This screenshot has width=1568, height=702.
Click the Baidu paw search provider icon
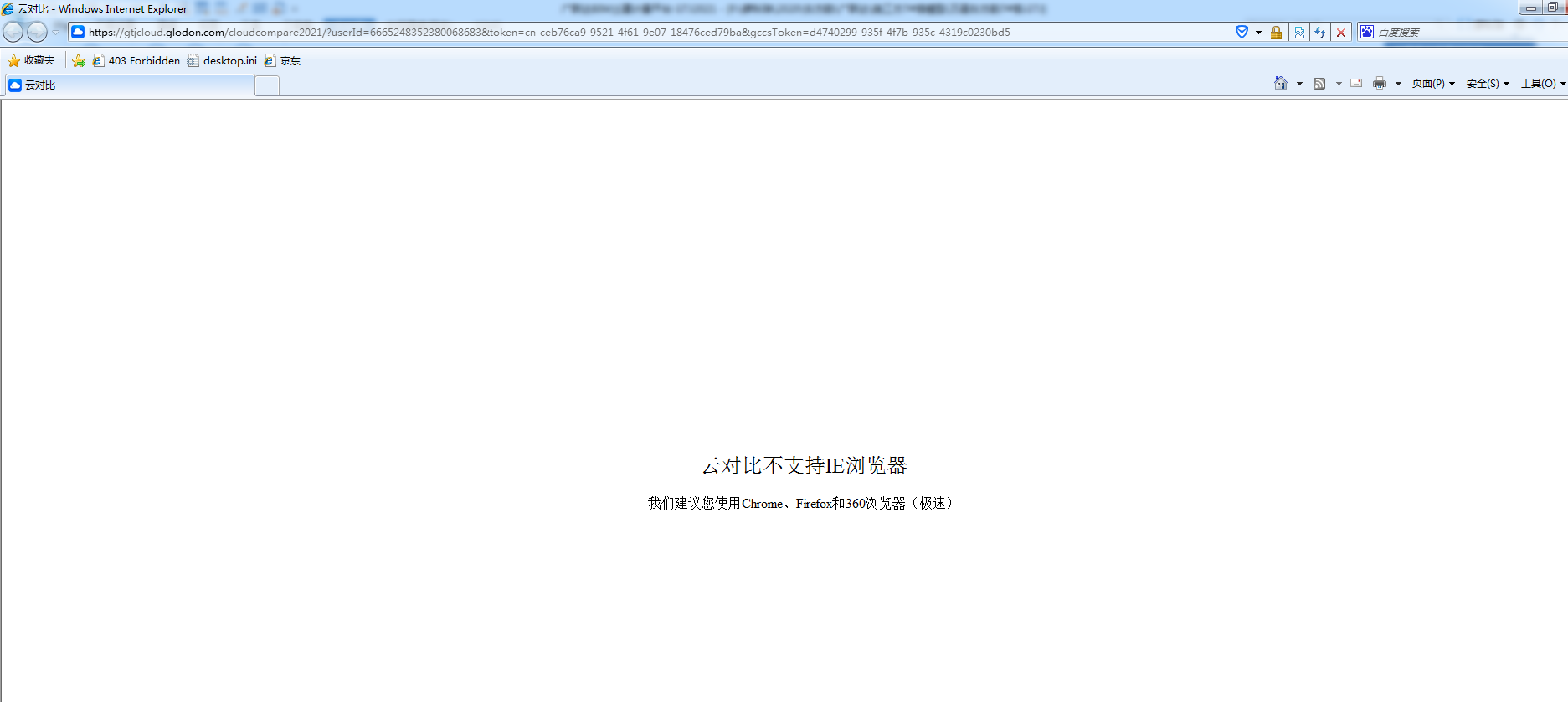[x=1367, y=32]
